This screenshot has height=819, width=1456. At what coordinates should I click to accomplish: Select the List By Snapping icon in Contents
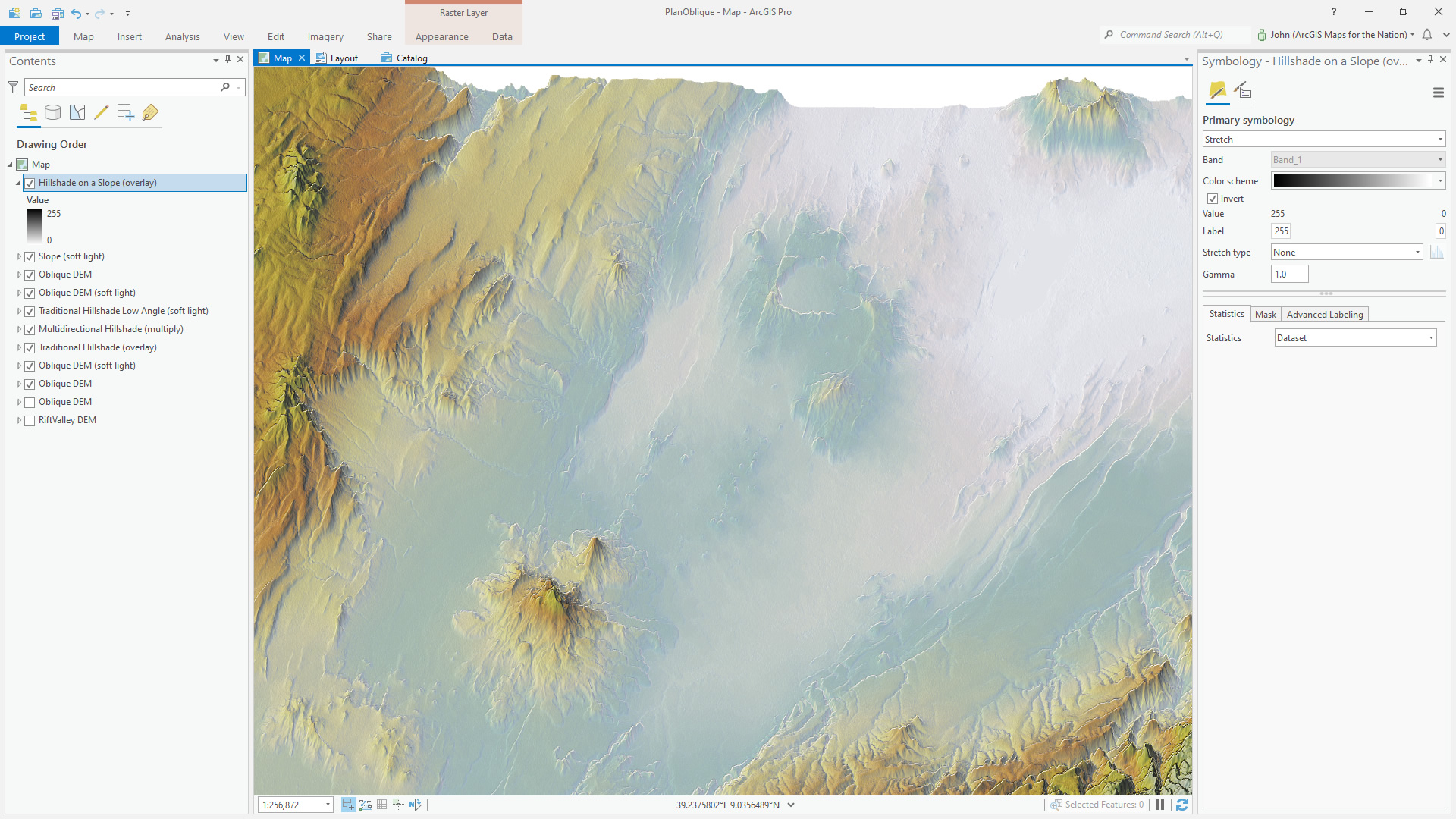click(126, 112)
